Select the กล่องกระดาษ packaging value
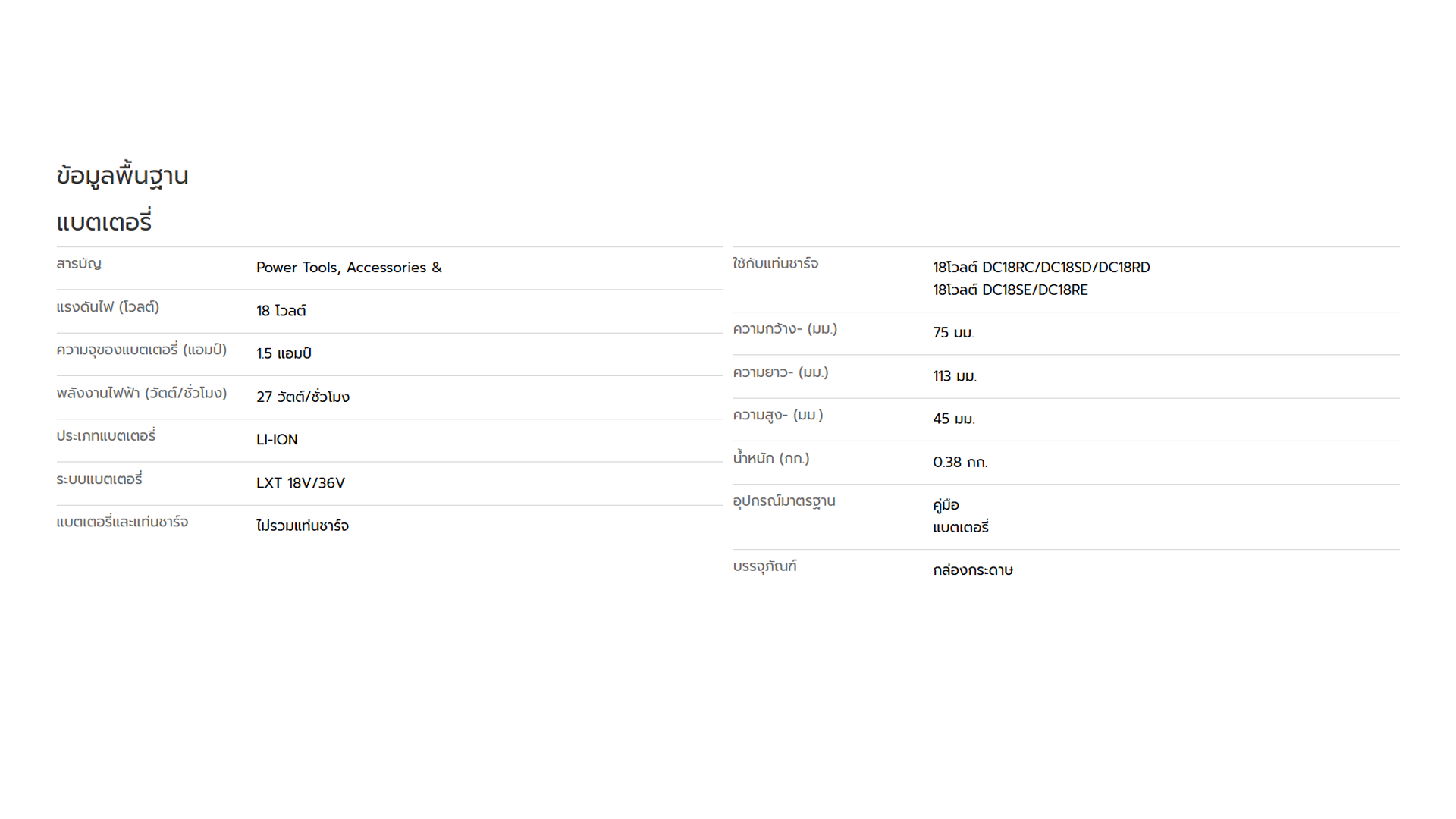 (x=973, y=570)
